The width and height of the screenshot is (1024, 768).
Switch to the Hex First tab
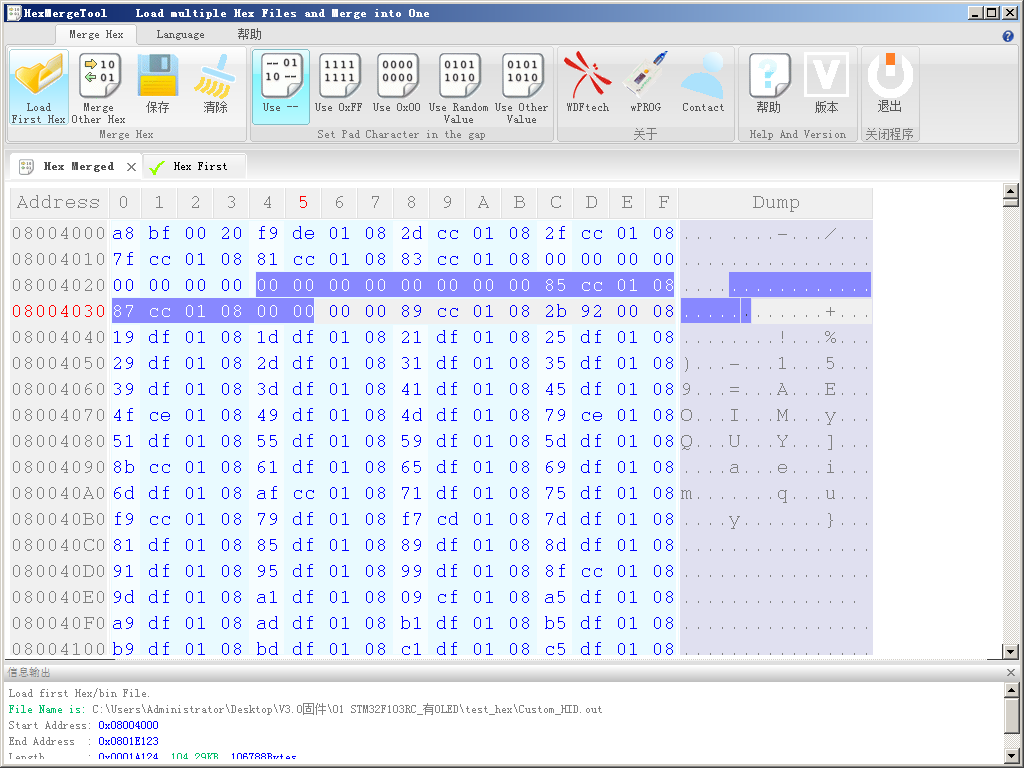click(199, 166)
